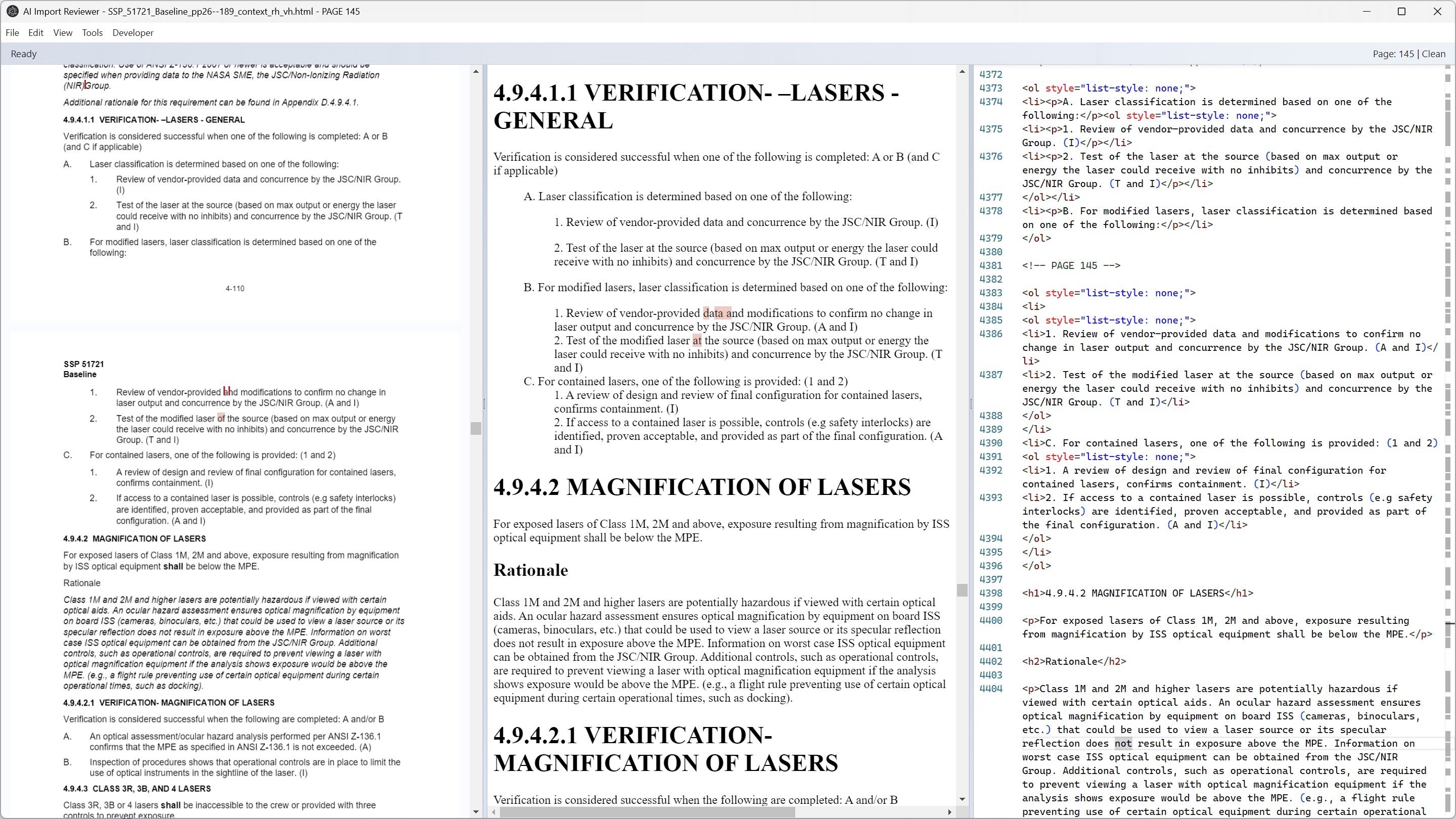Click code line number 4390
This screenshot has width=1456, height=819.
(990, 443)
